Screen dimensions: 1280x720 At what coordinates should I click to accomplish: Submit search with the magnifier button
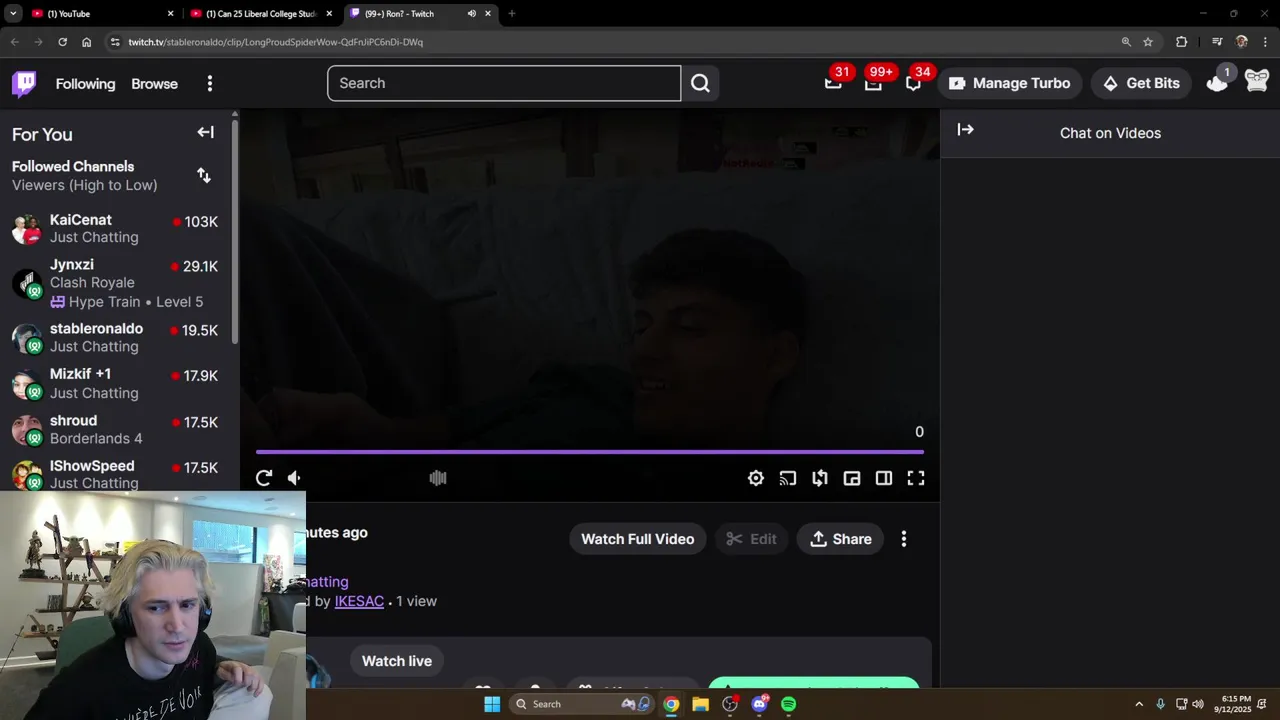[700, 83]
